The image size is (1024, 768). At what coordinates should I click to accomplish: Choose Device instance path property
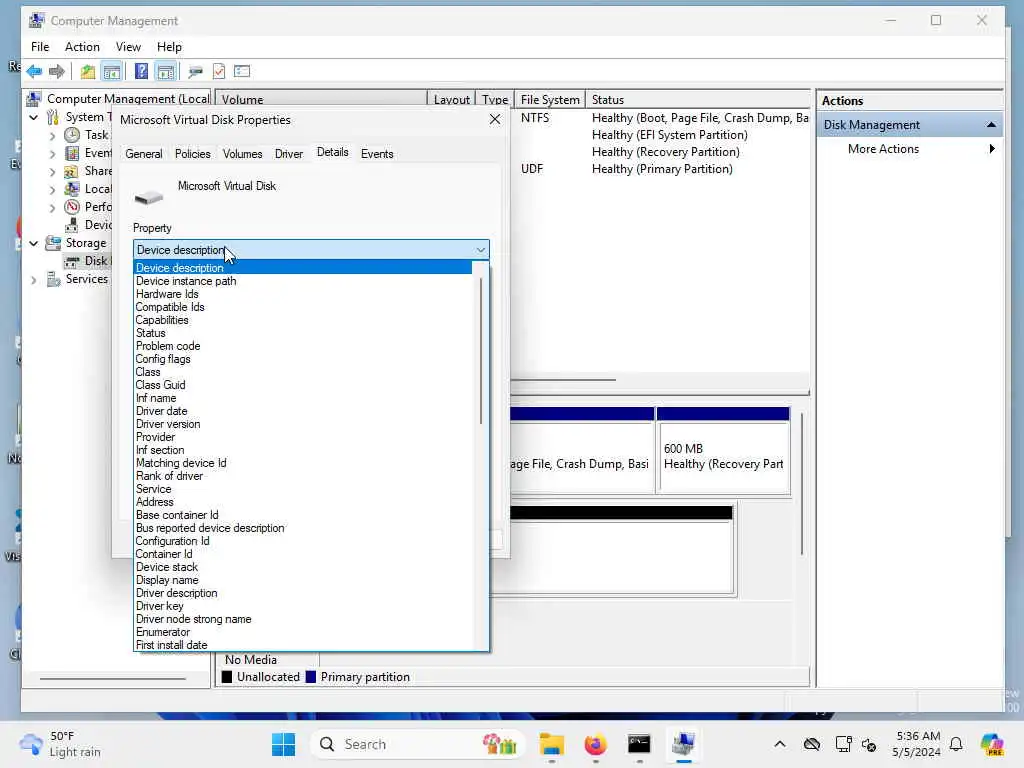186,281
